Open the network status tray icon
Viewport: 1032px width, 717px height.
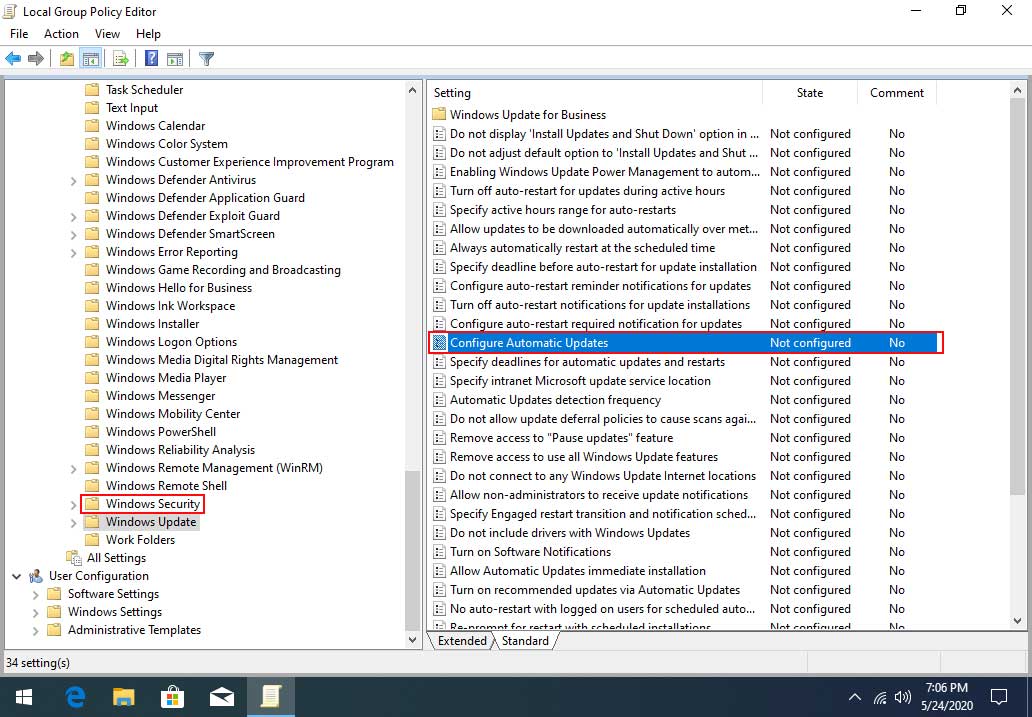880,697
